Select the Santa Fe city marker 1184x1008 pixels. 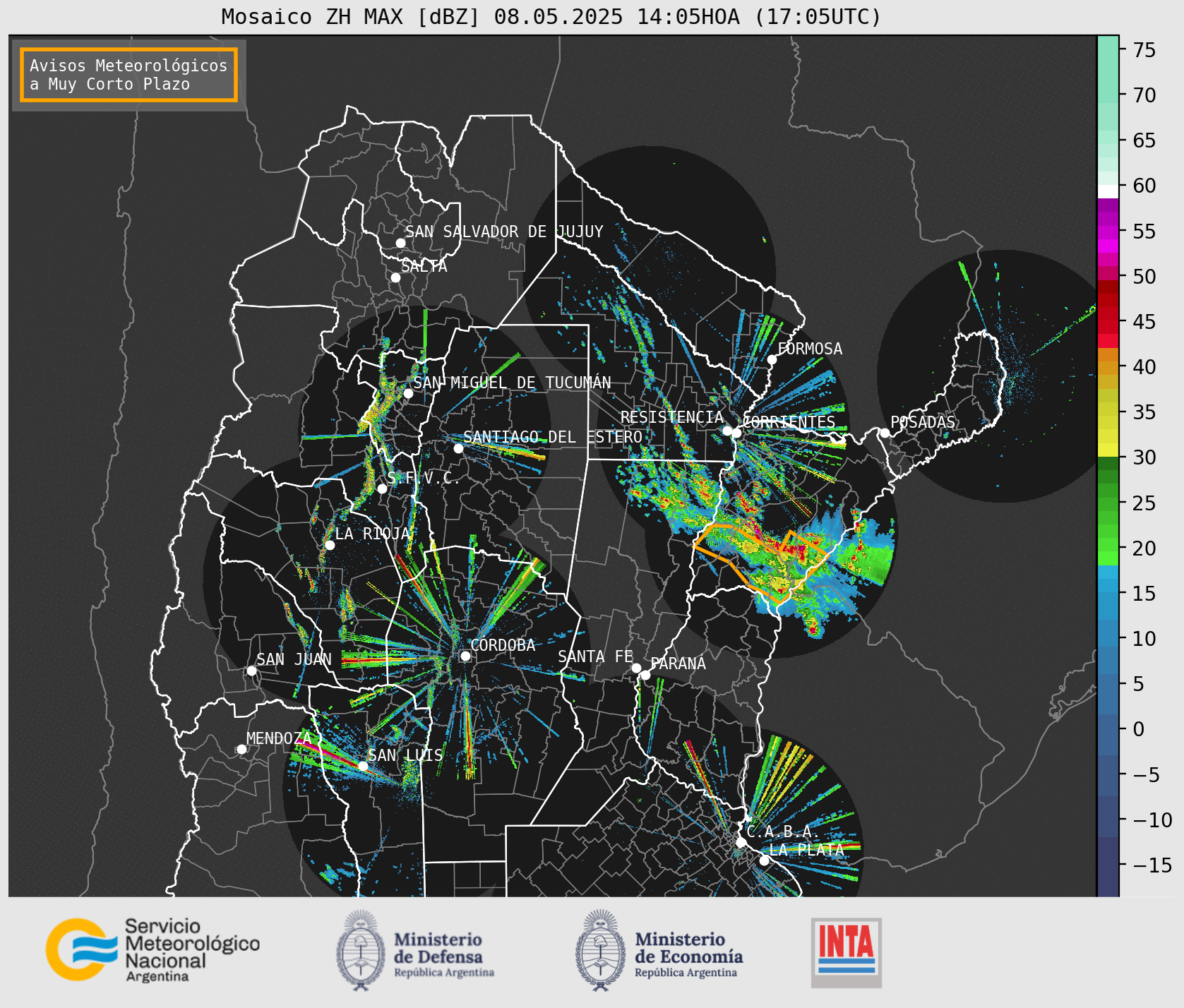click(x=636, y=668)
